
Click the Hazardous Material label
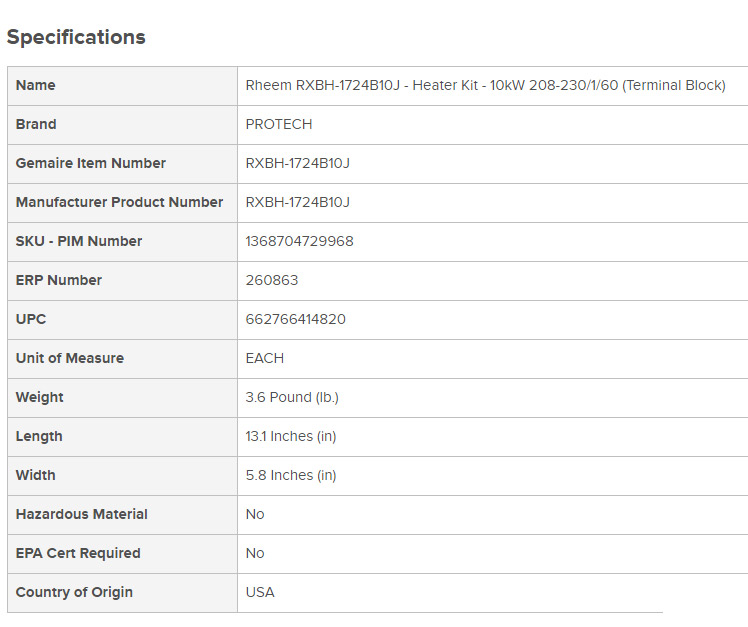82,514
